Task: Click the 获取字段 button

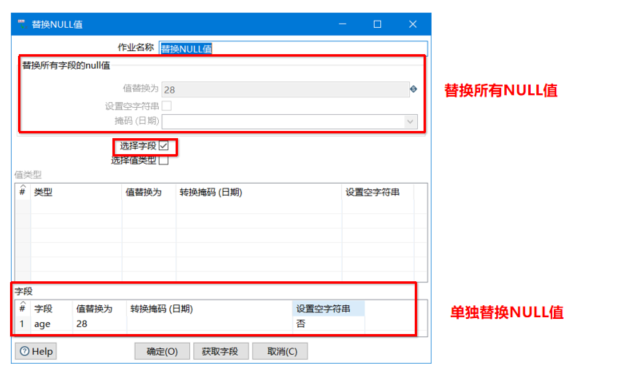Action: (220, 351)
